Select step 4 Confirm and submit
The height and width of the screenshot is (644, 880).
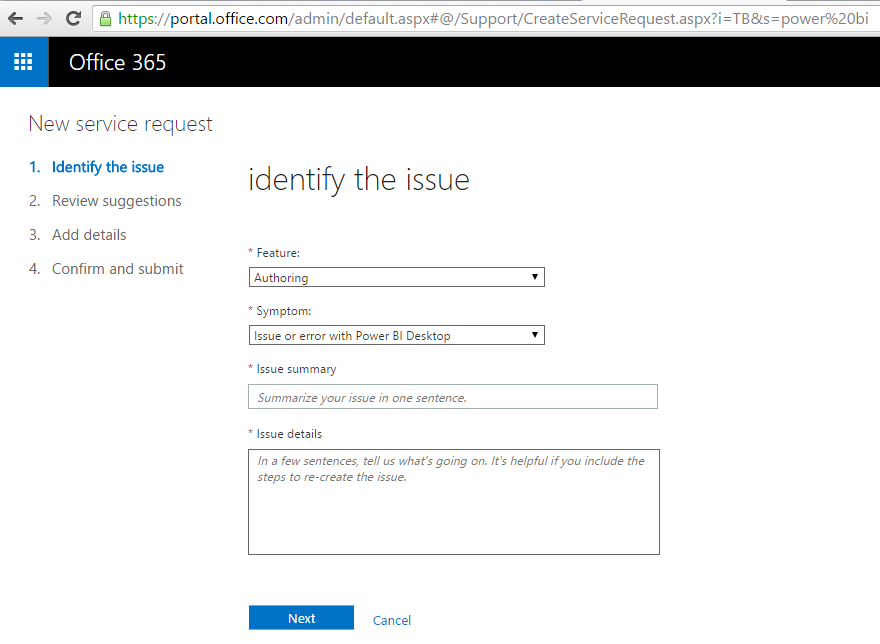(106, 269)
